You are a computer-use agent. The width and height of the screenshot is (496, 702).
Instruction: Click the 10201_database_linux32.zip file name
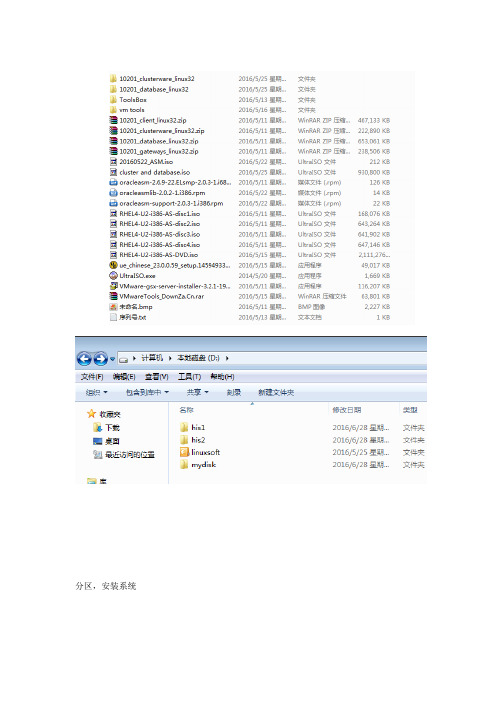[159, 141]
